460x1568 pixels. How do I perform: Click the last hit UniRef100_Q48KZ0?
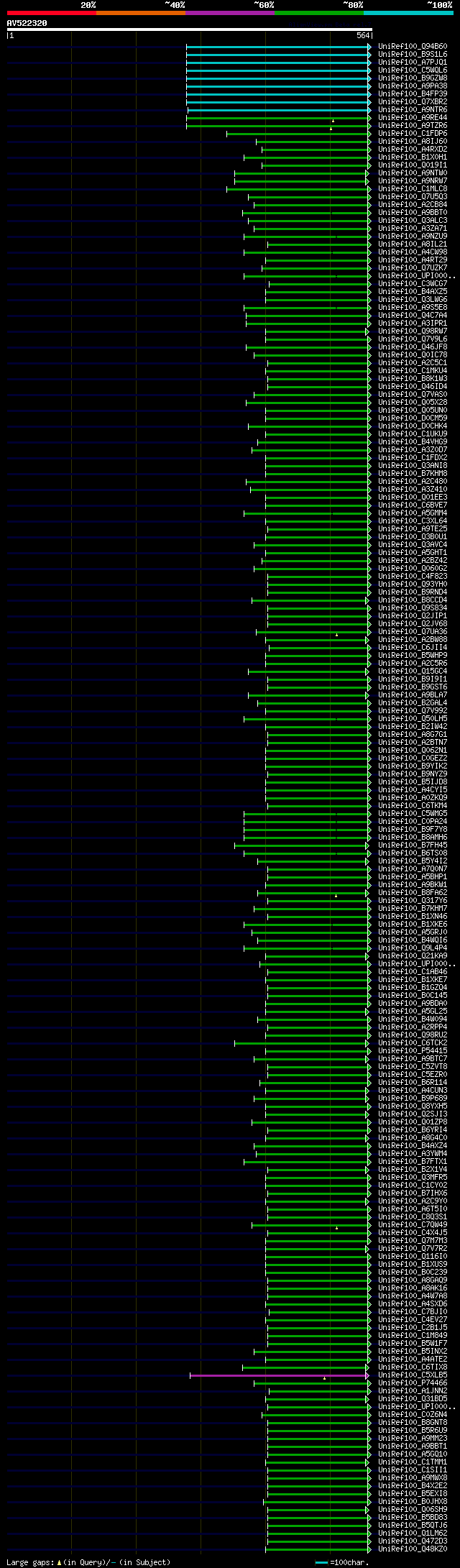tap(413, 1549)
